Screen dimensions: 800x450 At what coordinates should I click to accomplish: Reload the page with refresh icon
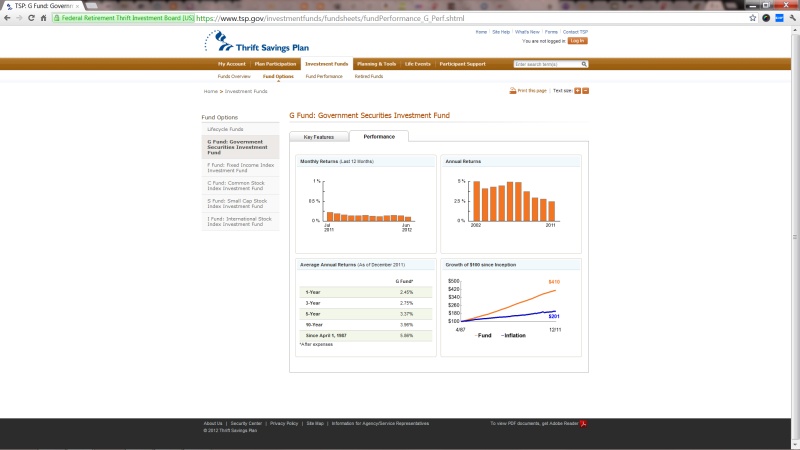(31, 18)
